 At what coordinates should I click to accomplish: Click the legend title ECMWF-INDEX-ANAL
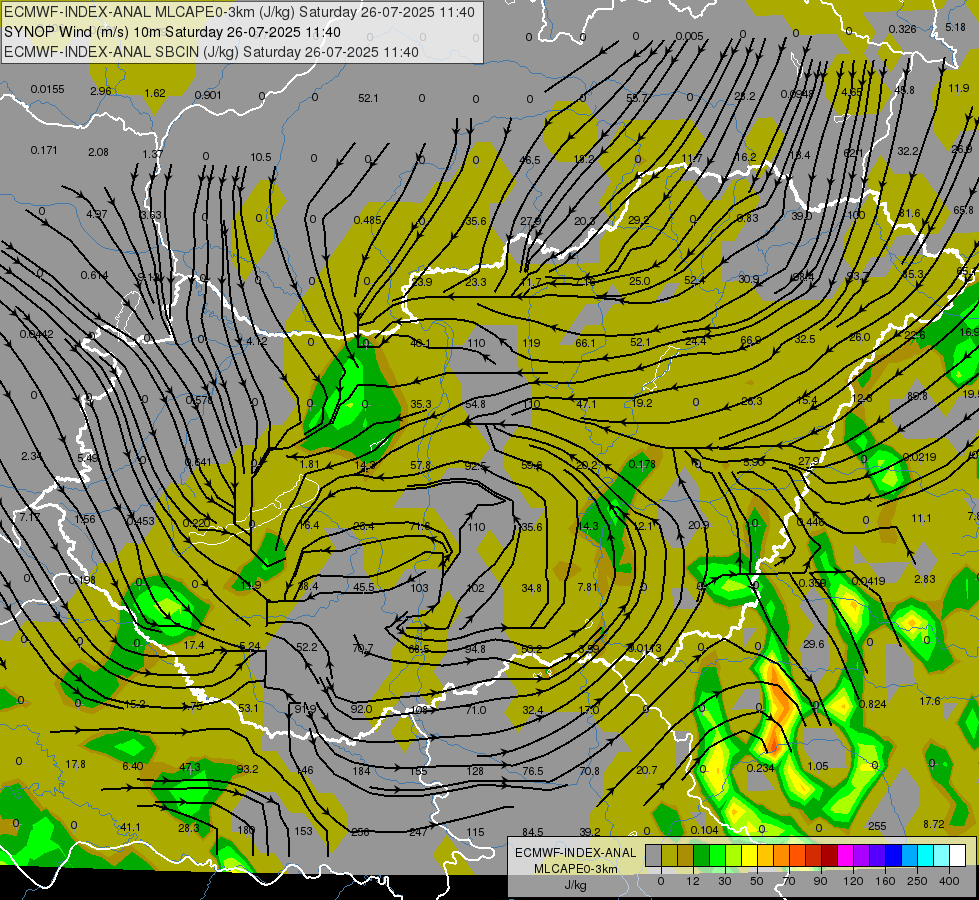click(575, 853)
